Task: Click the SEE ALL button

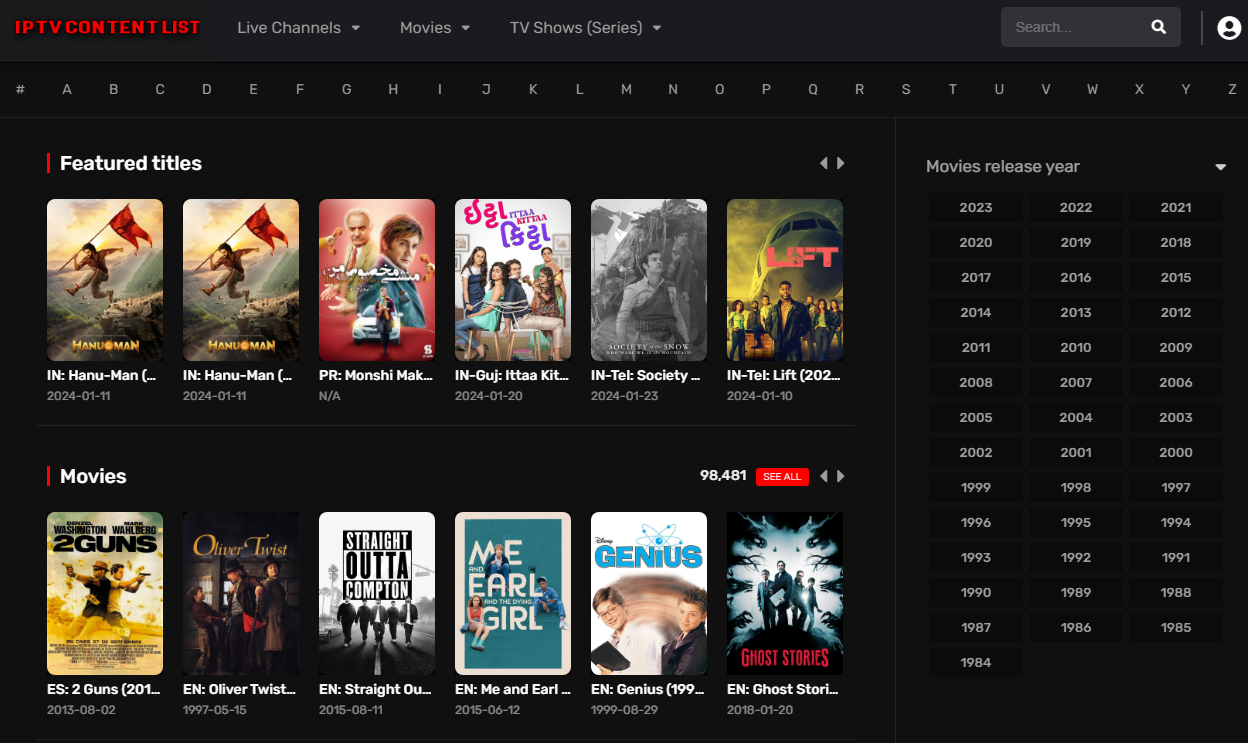Action: (x=782, y=476)
